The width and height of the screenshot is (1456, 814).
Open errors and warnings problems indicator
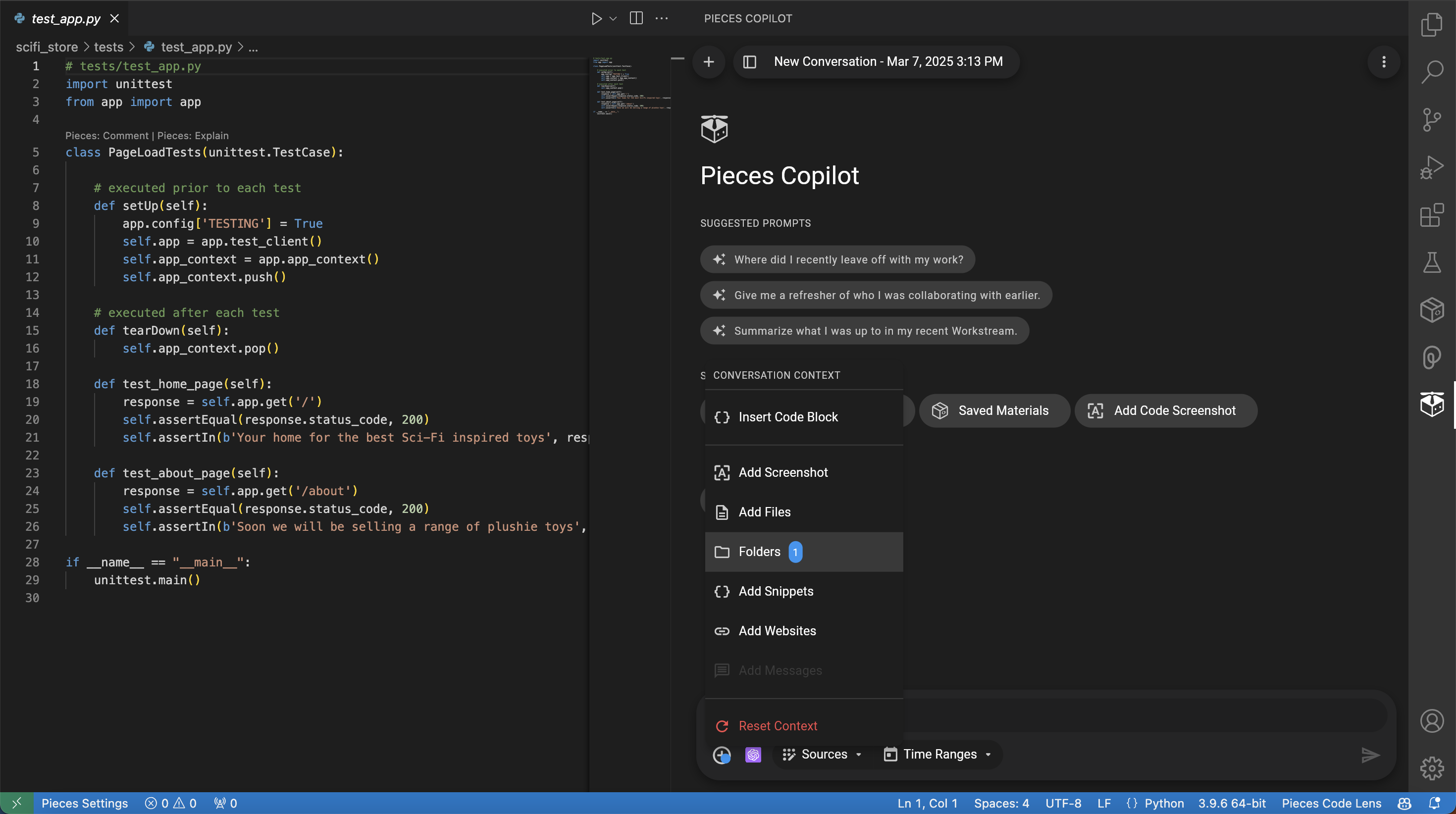pos(171,803)
